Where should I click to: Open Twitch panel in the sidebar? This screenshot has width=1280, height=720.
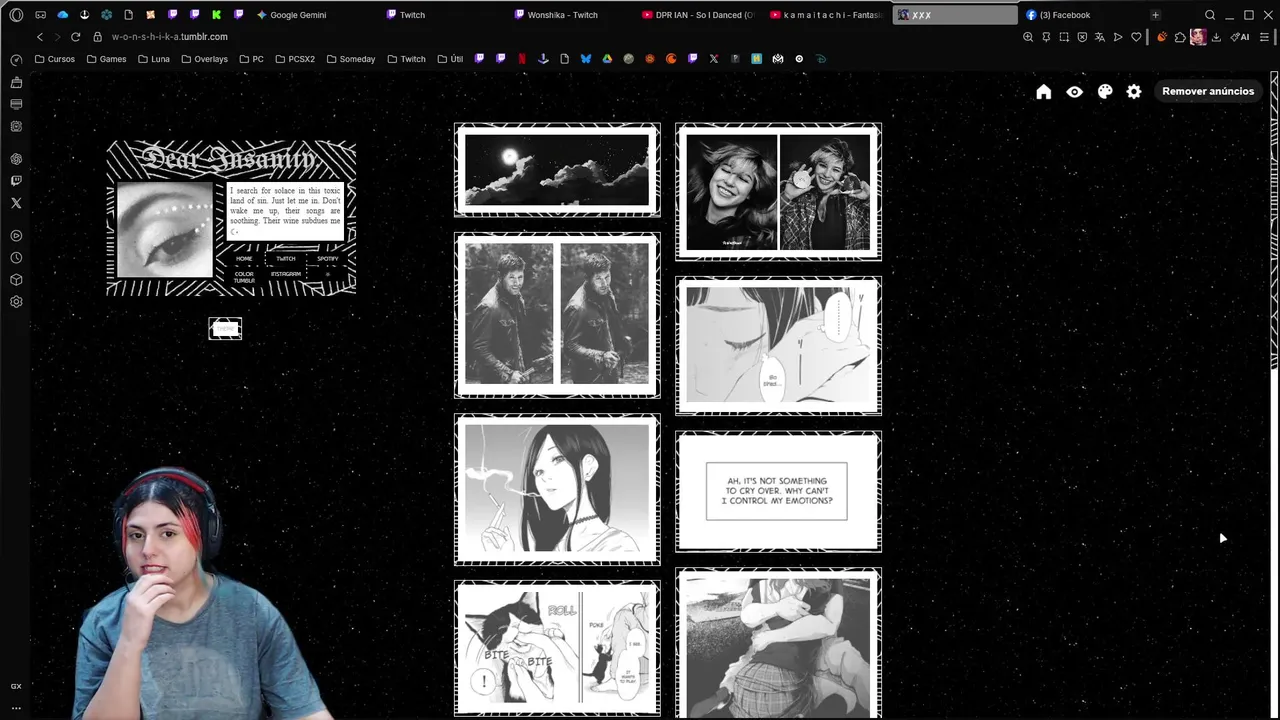point(16,181)
